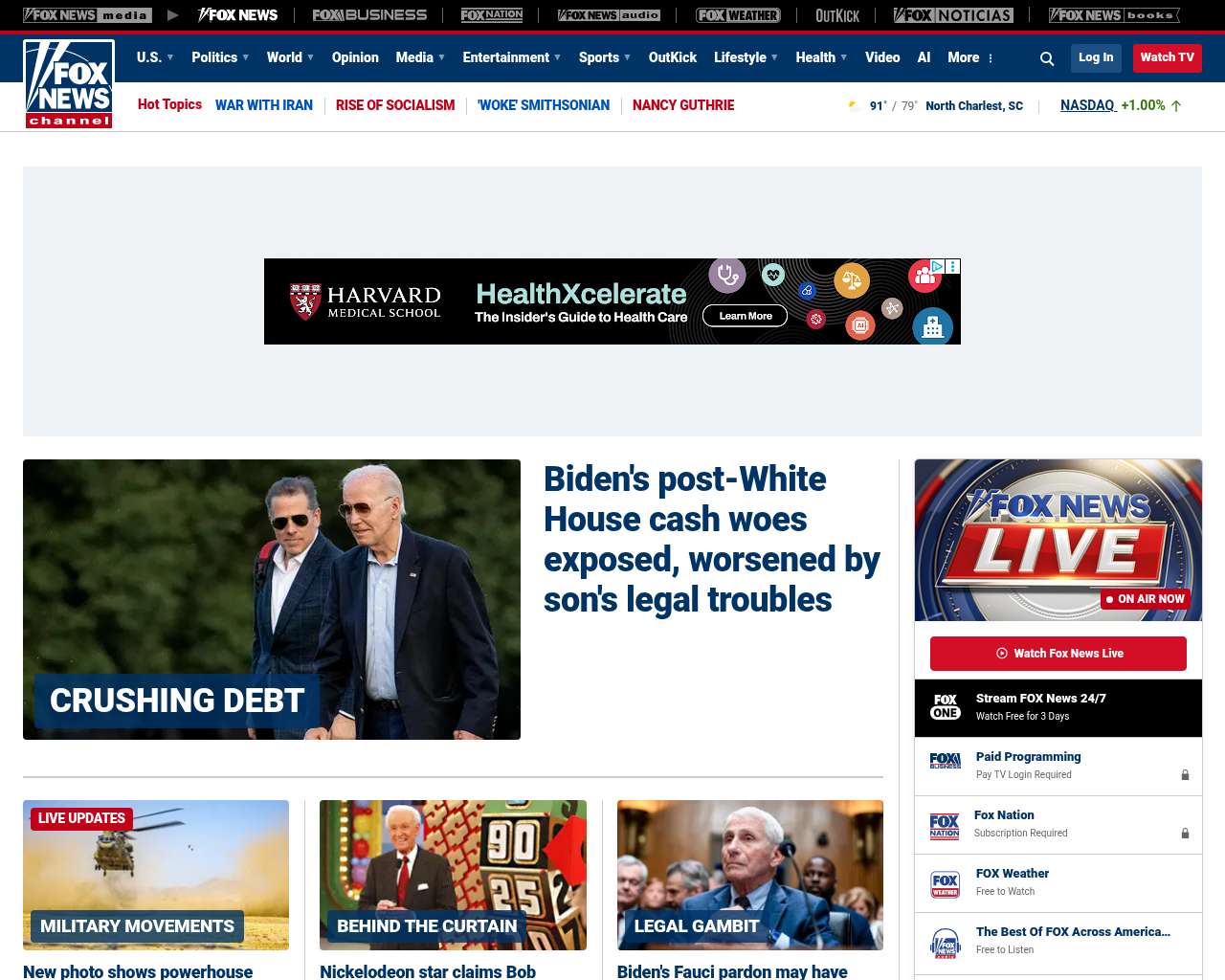1225x980 pixels.
Task: Open the WAR WITH IRAN hot topic
Action: point(264,105)
